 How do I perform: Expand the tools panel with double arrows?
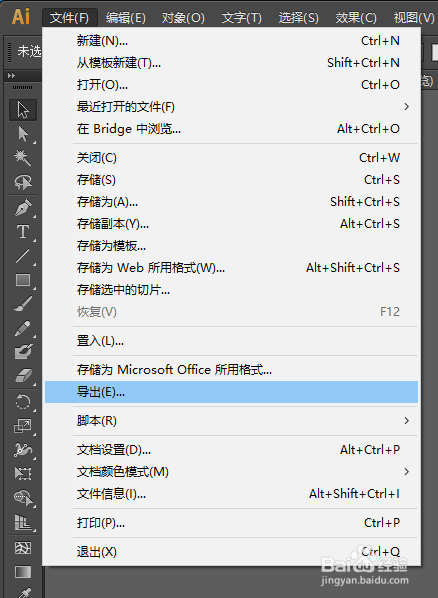point(11,76)
